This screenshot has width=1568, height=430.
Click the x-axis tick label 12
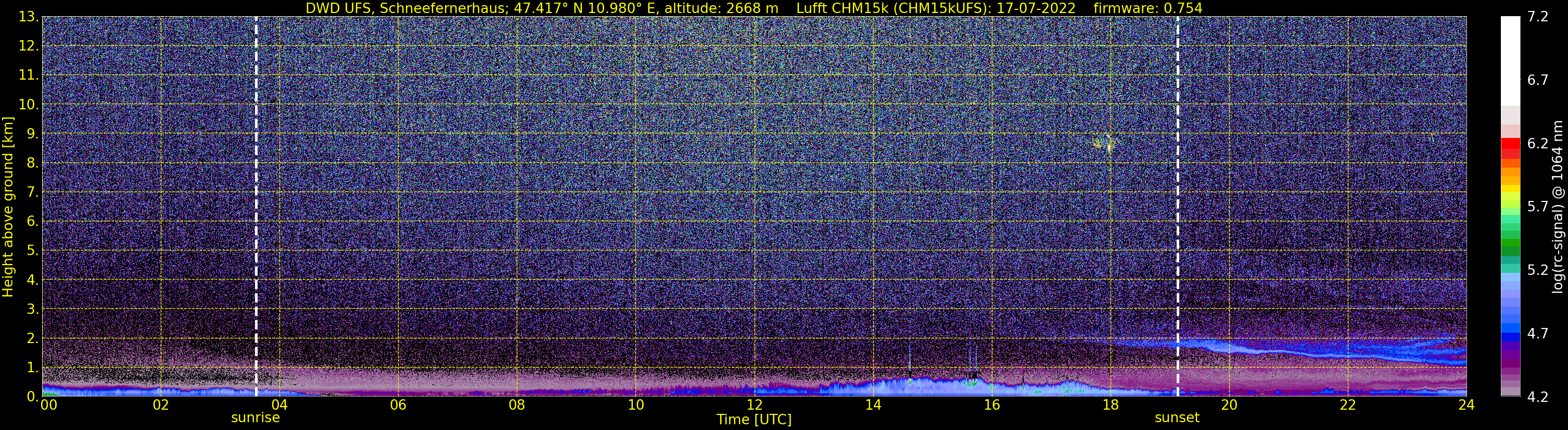click(x=754, y=405)
